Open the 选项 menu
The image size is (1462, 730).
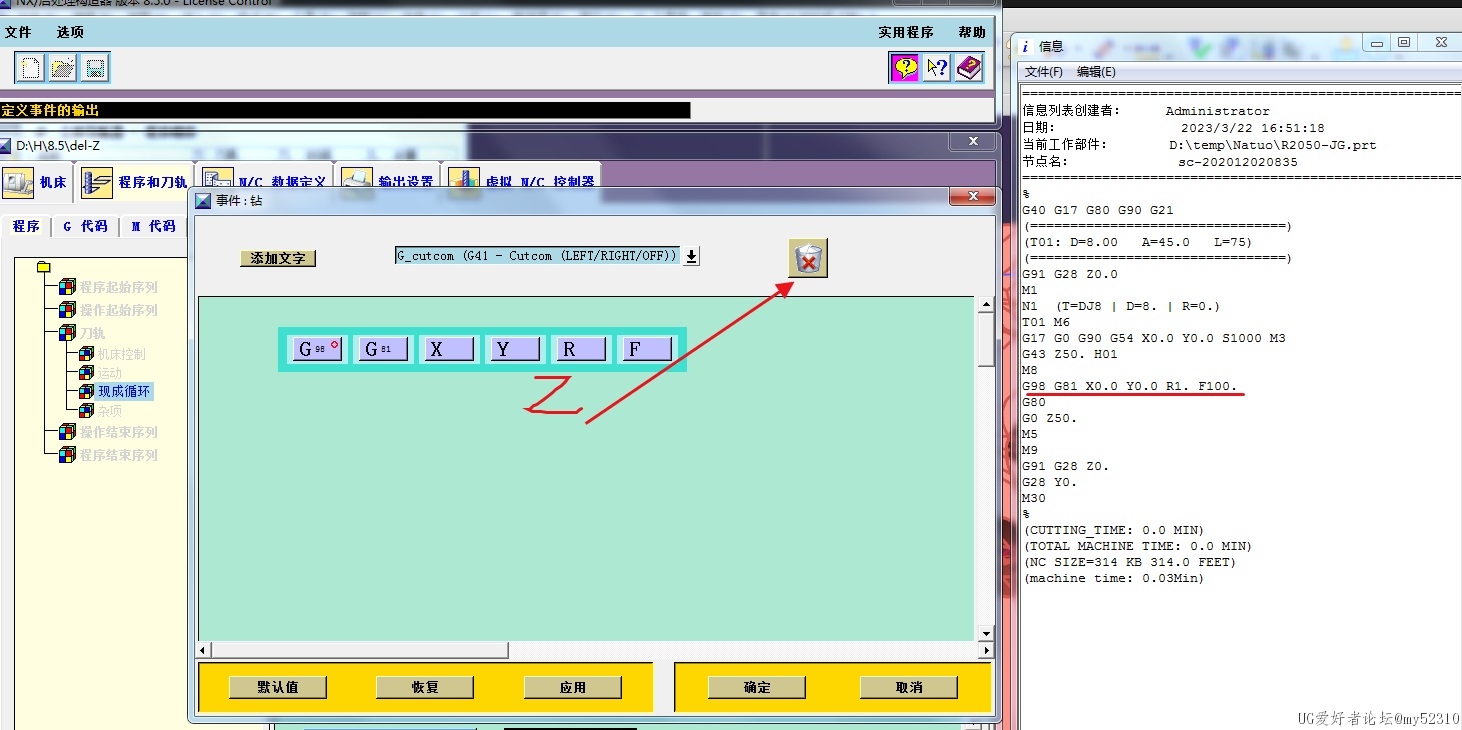click(x=70, y=32)
